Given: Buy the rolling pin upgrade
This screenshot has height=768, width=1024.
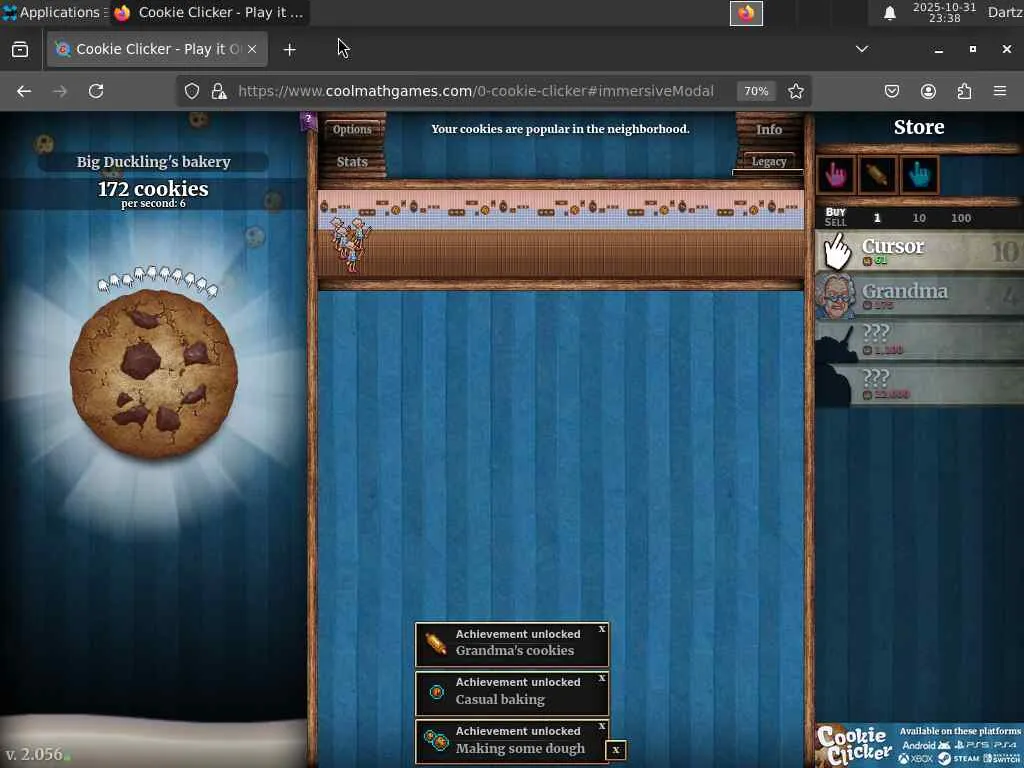Looking at the screenshot, I should coord(877,175).
